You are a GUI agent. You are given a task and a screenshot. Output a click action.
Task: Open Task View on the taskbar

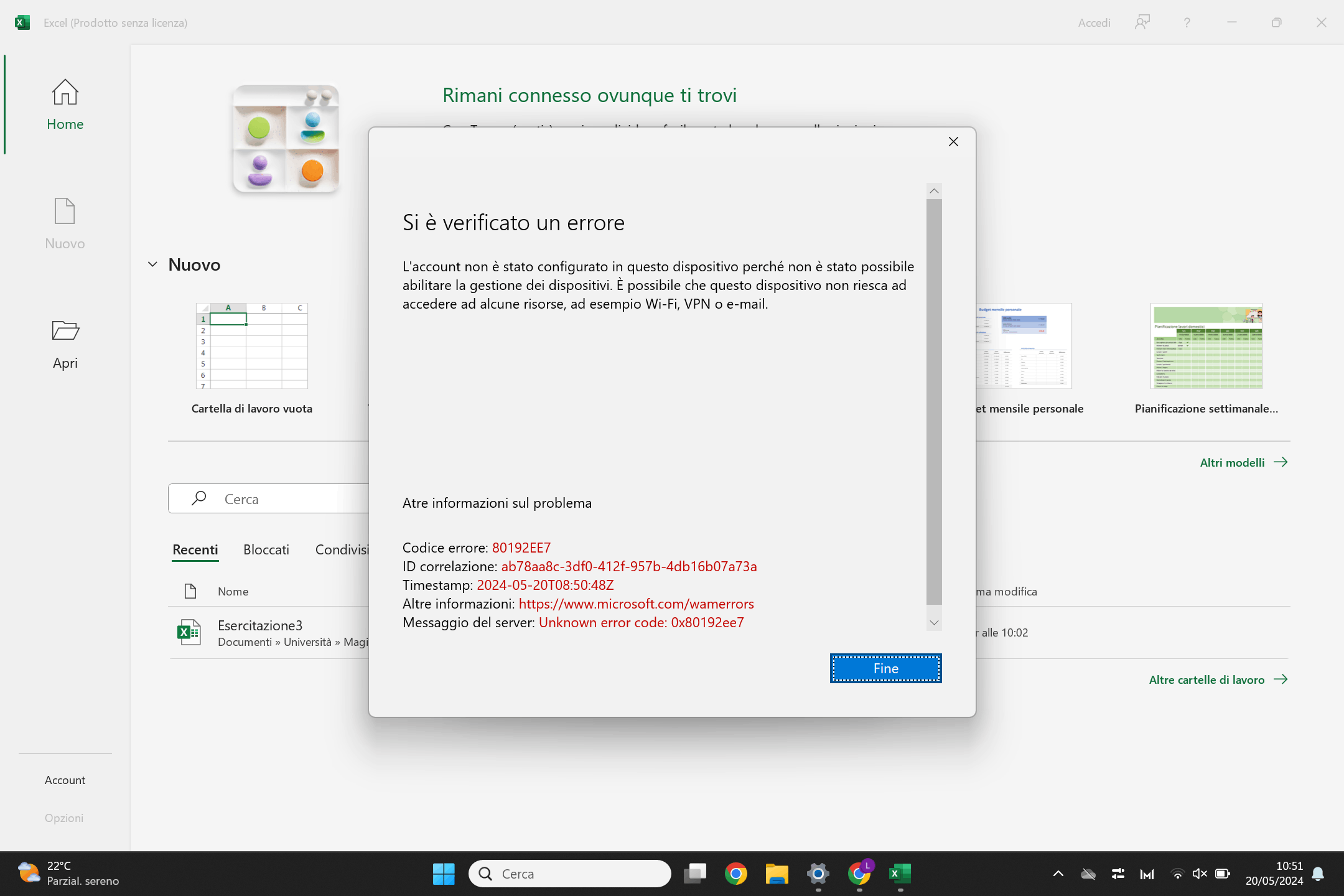coord(695,874)
